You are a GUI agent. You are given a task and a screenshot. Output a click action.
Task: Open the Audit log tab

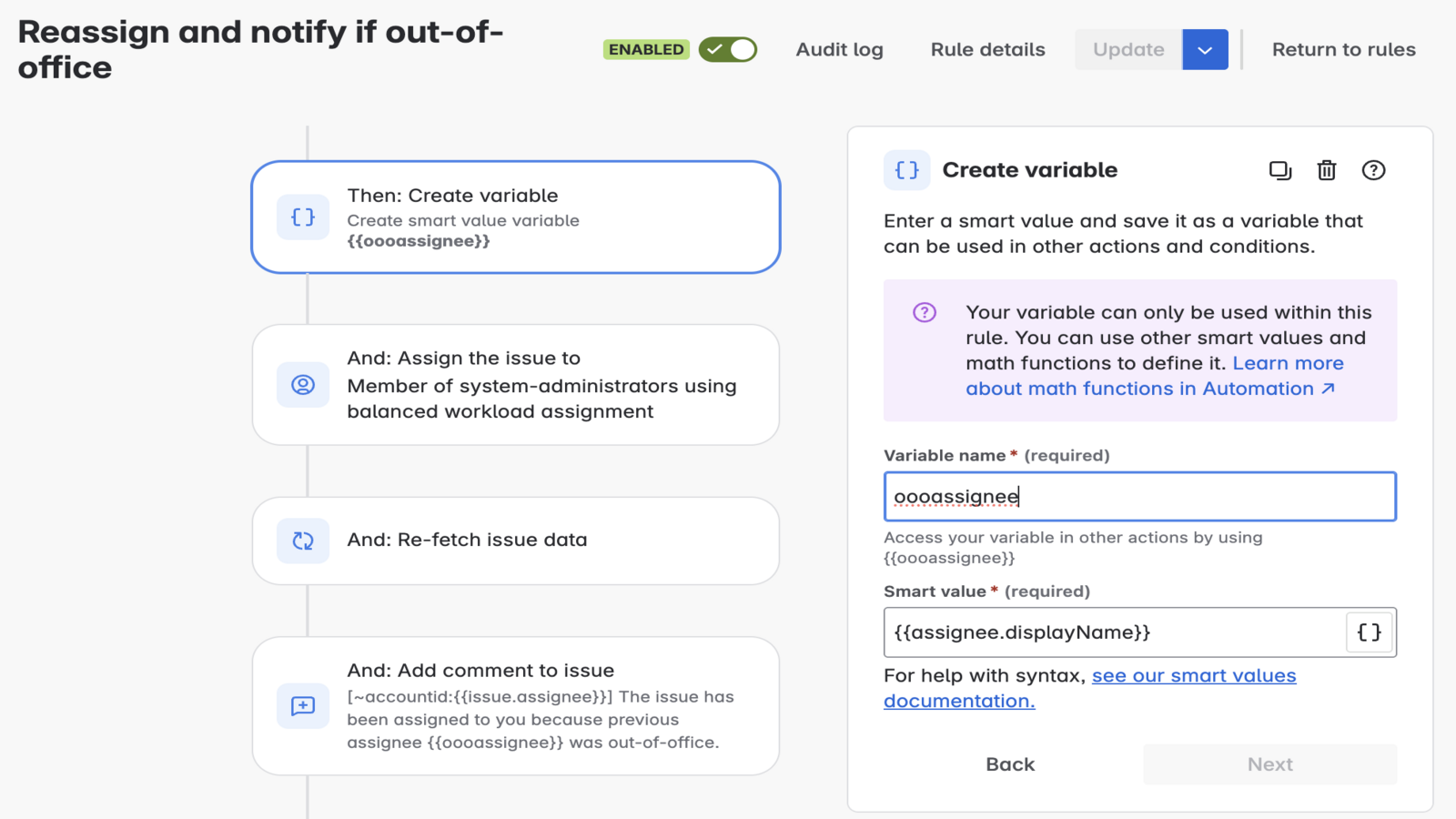point(839,50)
